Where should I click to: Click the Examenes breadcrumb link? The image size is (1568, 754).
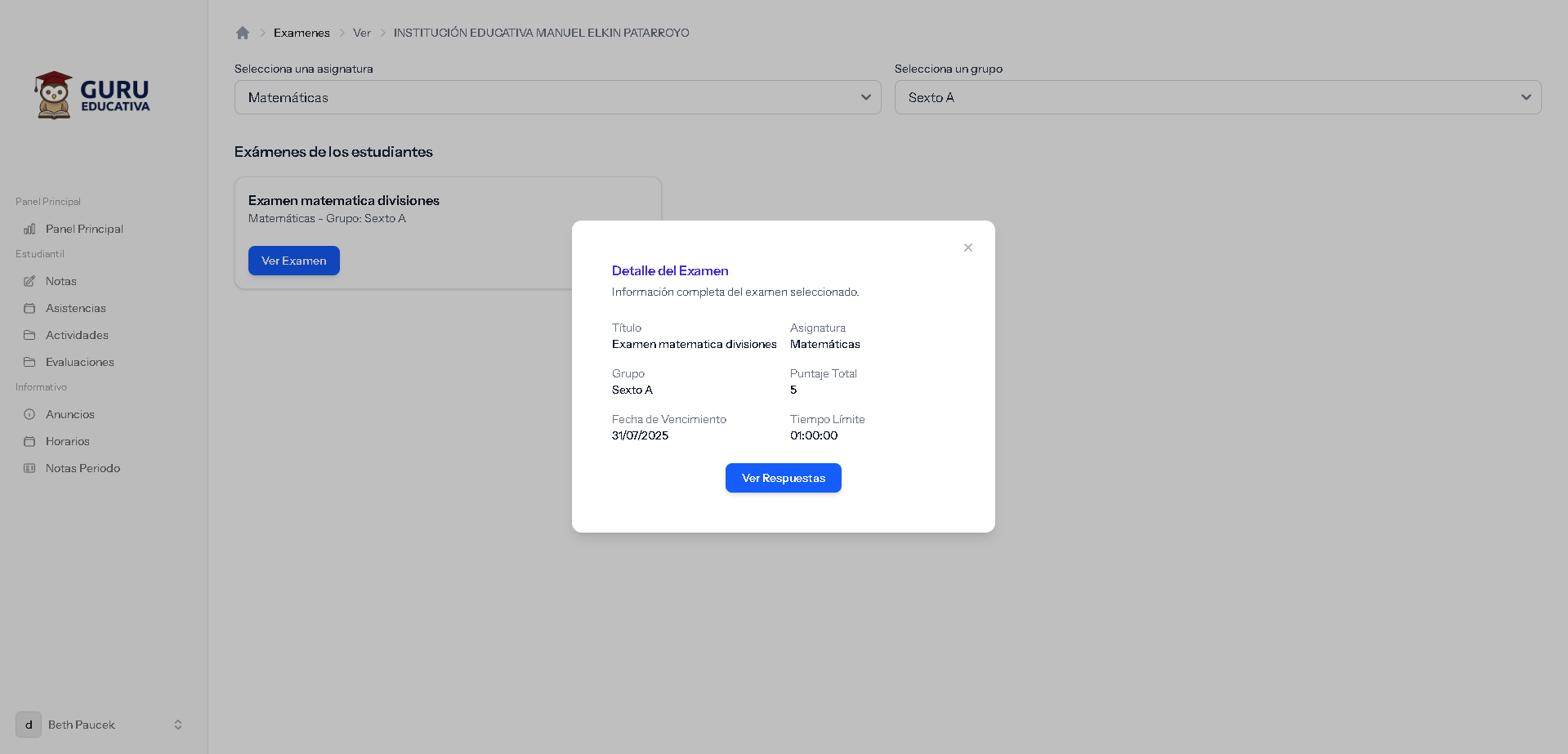click(x=302, y=33)
